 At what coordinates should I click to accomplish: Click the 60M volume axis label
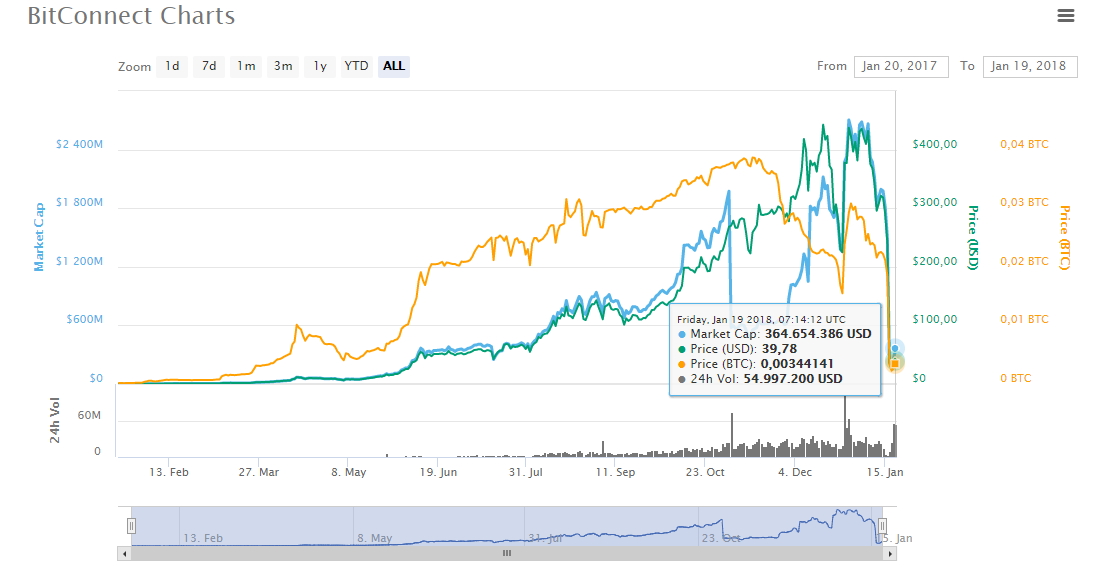tap(89, 416)
